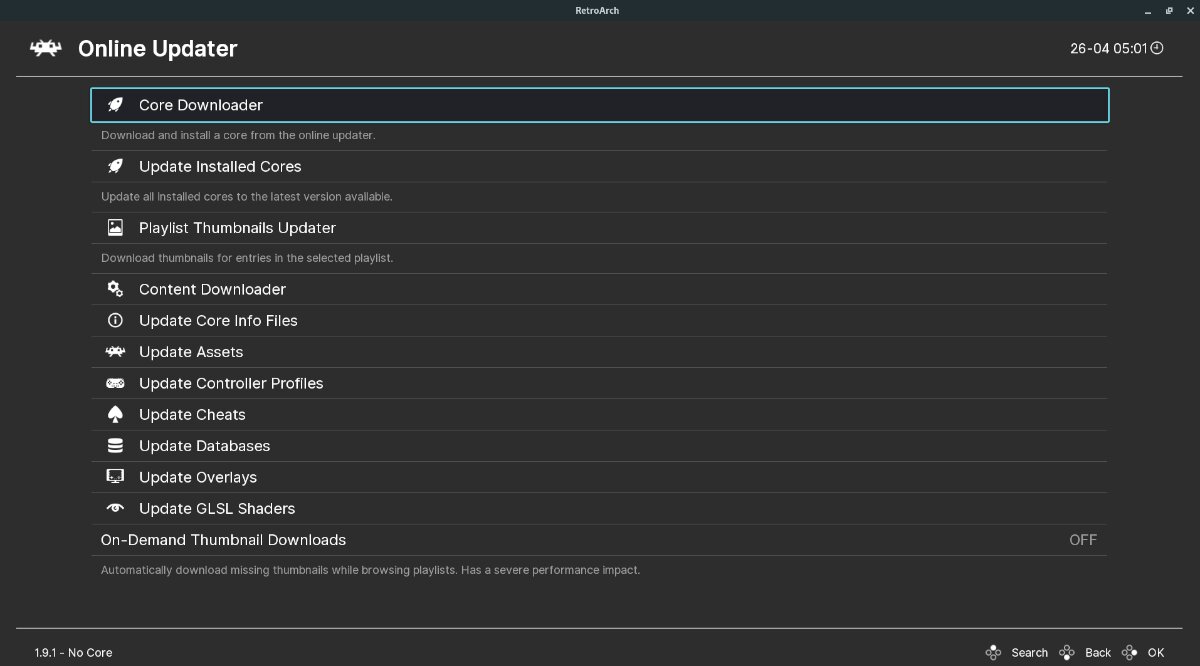
Task: Click the controller glyph beside Search
Action: pyautogui.click(x=993, y=652)
